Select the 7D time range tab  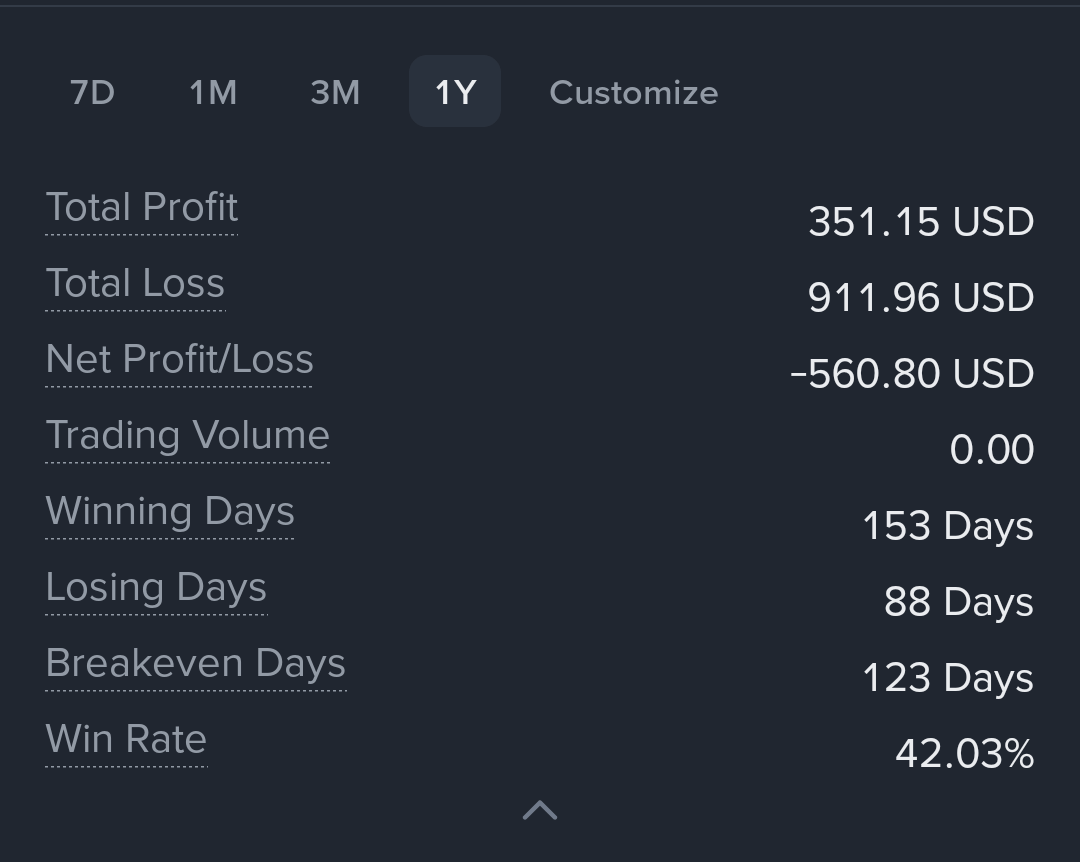(x=92, y=92)
